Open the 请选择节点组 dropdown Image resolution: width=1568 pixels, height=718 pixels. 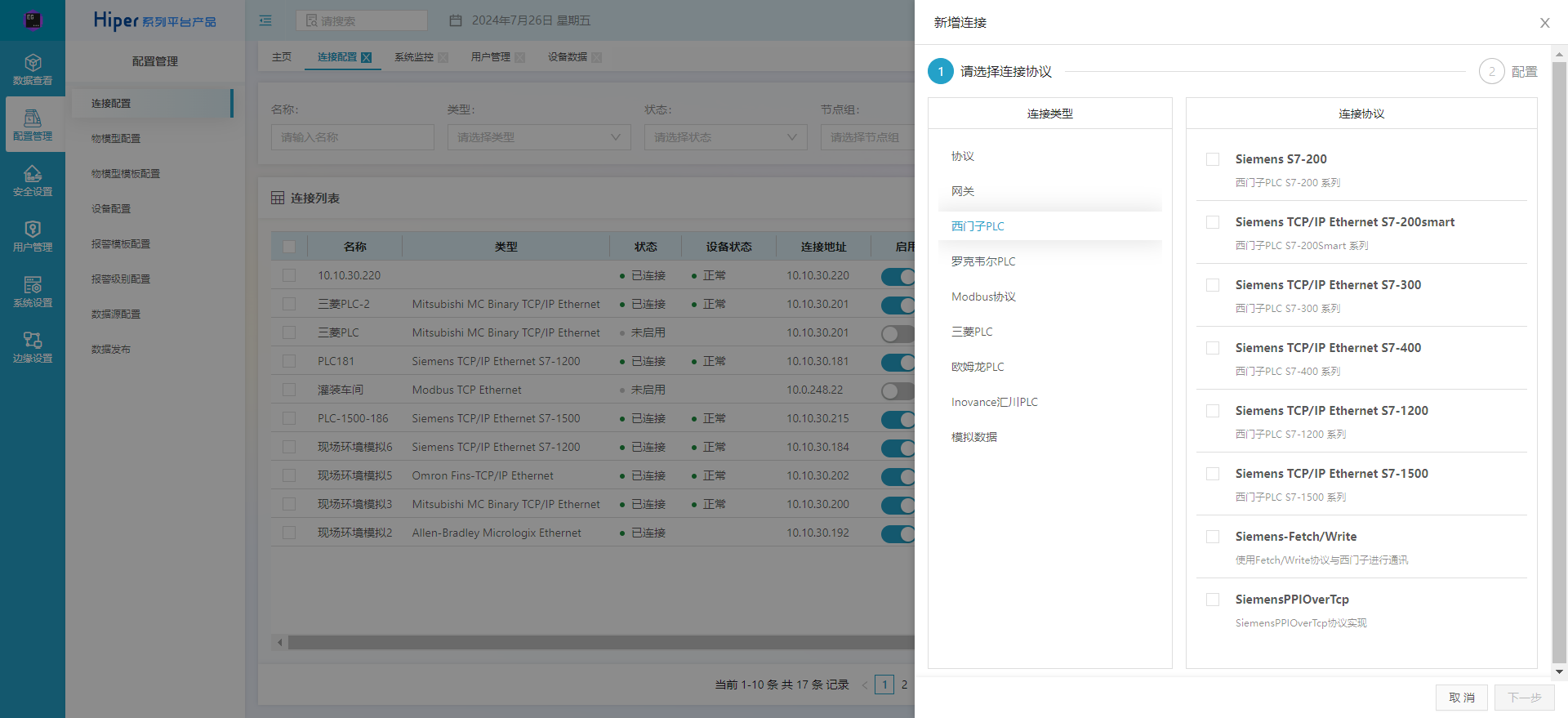coord(867,137)
